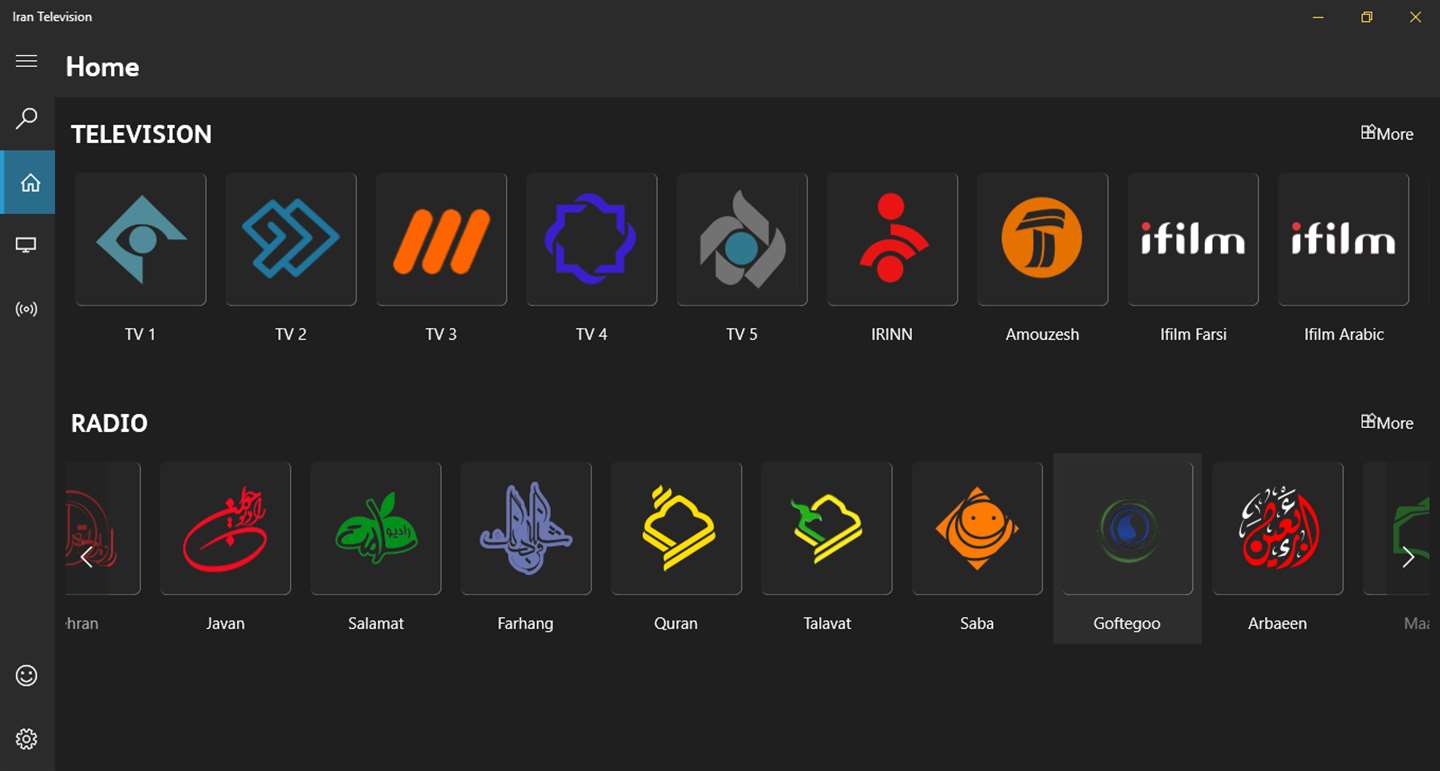Click the Arbaeen label text

pyautogui.click(x=1277, y=623)
